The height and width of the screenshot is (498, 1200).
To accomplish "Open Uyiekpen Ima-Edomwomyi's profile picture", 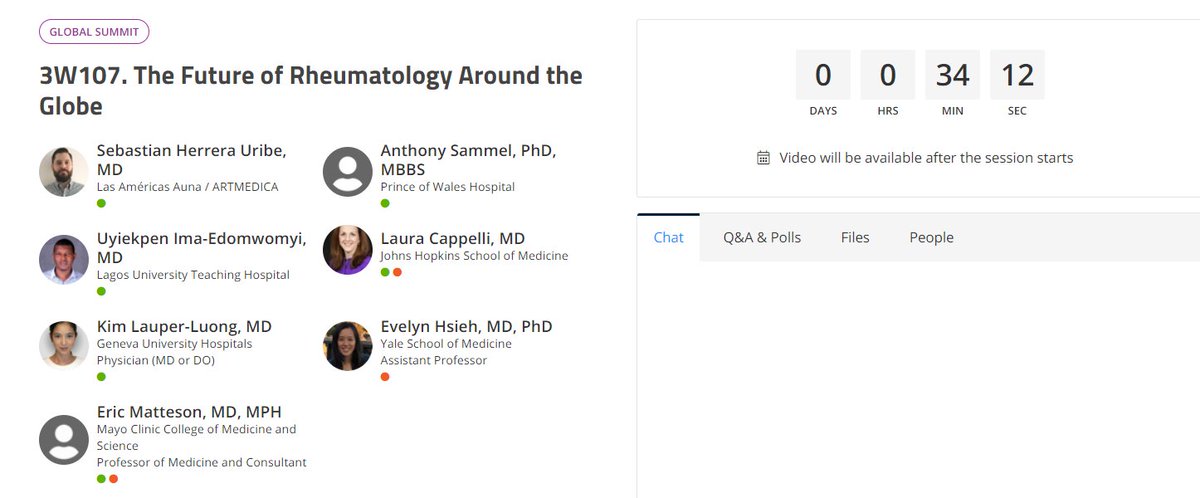I will click(64, 260).
